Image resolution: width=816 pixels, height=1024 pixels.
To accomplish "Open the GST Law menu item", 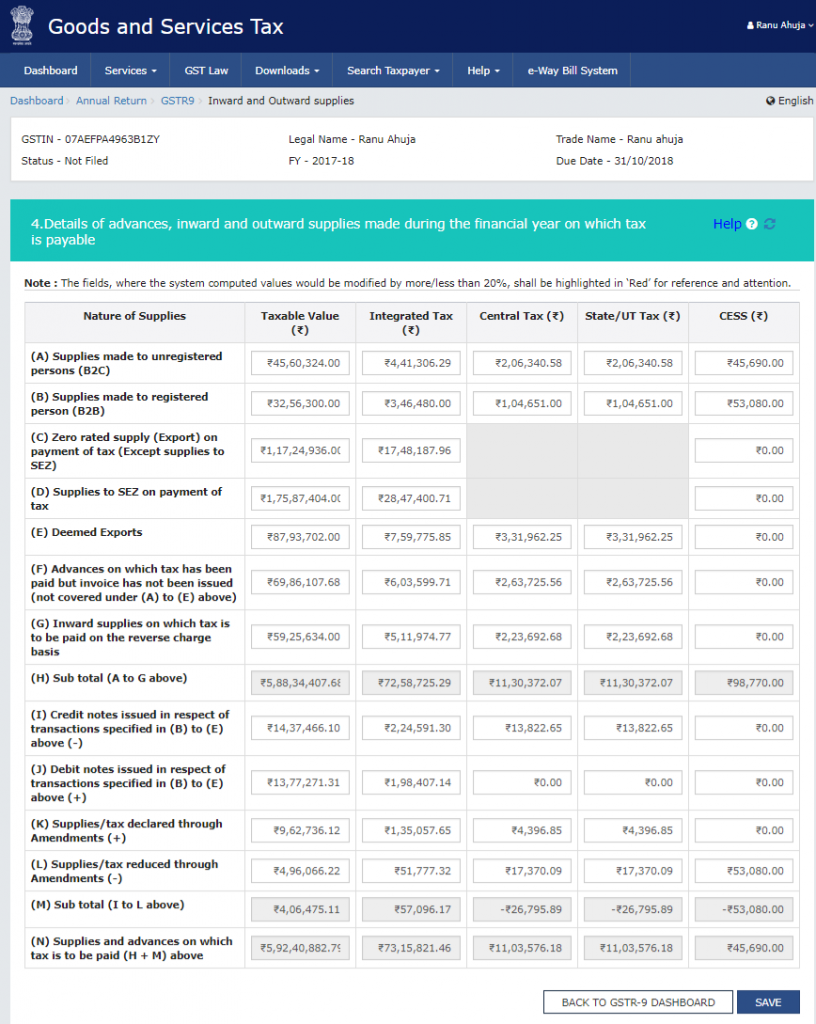I will click(x=206, y=71).
